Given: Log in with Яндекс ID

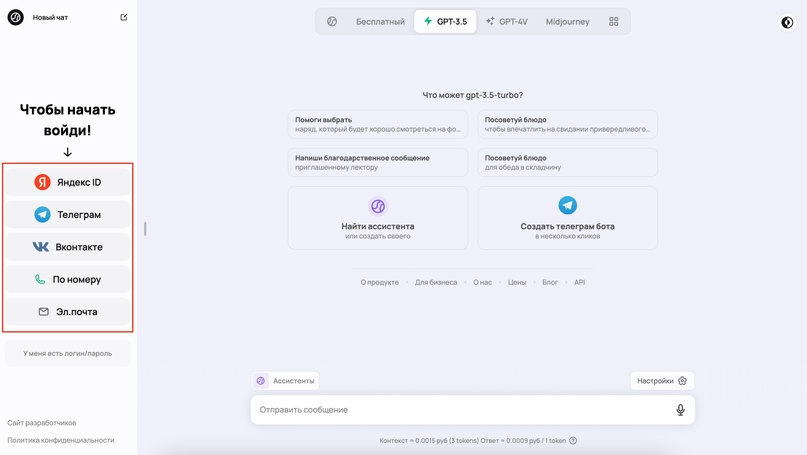Looking at the screenshot, I should tap(67, 182).
